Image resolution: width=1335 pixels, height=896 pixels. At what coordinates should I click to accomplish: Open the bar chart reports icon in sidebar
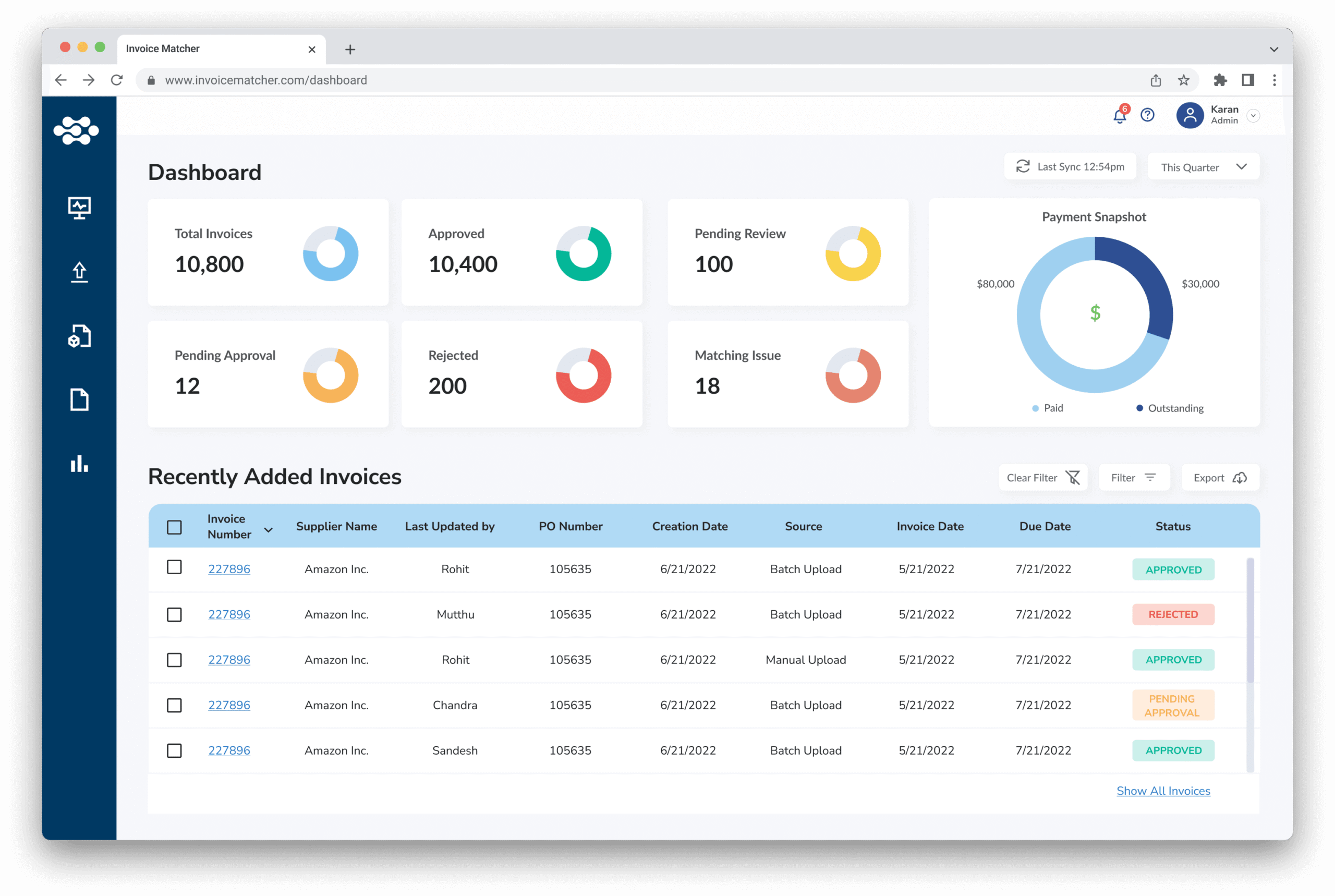coord(79,464)
